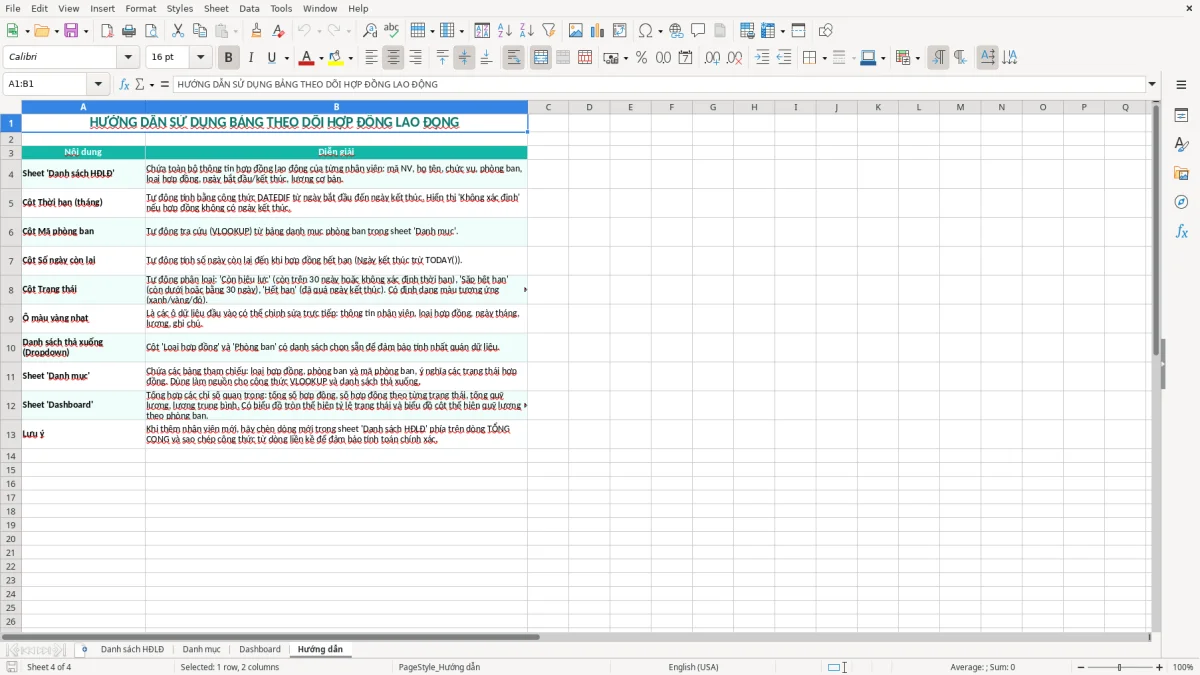
Task: Run the spelling check
Action: click(391, 31)
